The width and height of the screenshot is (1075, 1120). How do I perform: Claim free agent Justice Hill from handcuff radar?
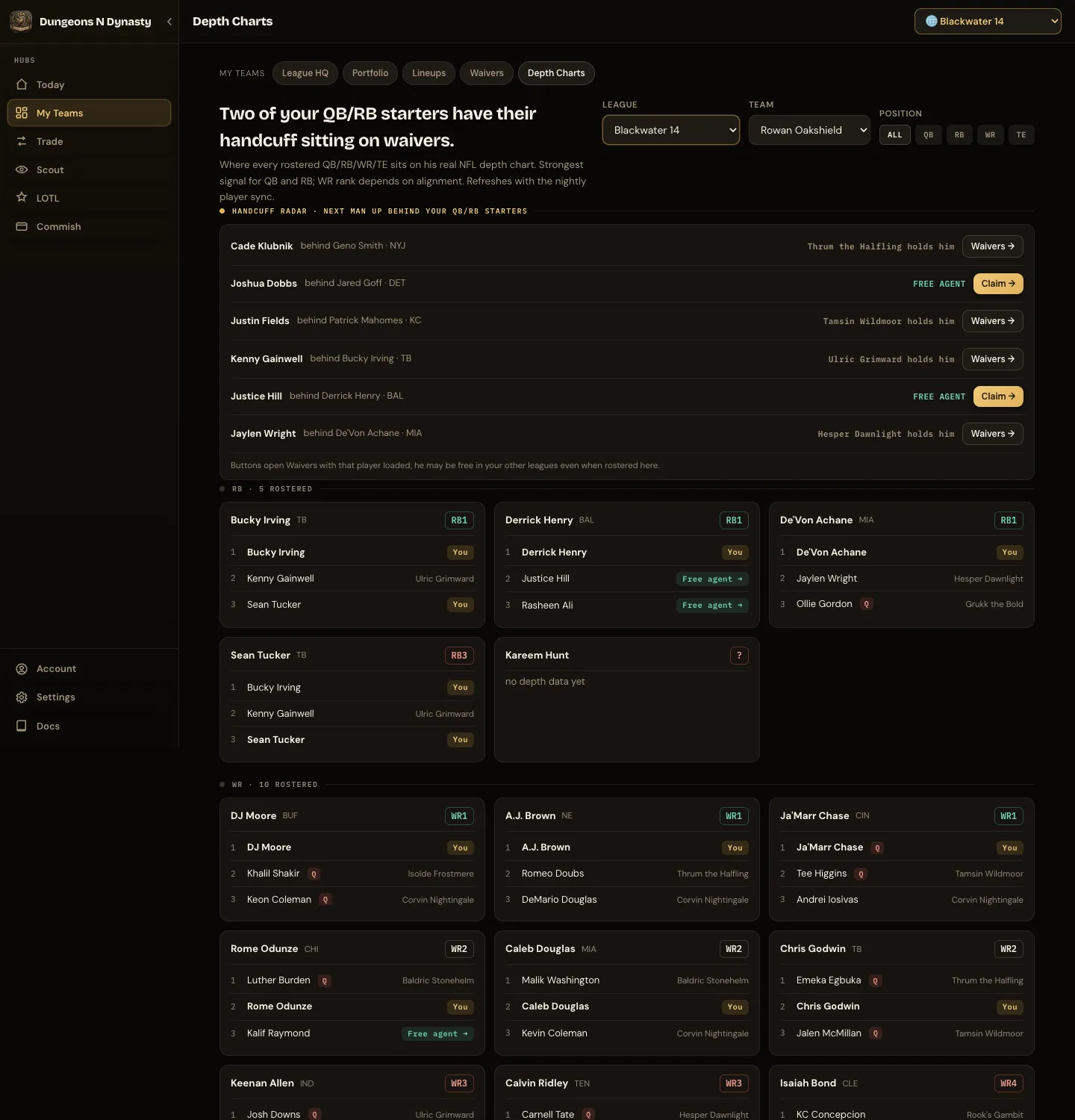coord(998,396)
